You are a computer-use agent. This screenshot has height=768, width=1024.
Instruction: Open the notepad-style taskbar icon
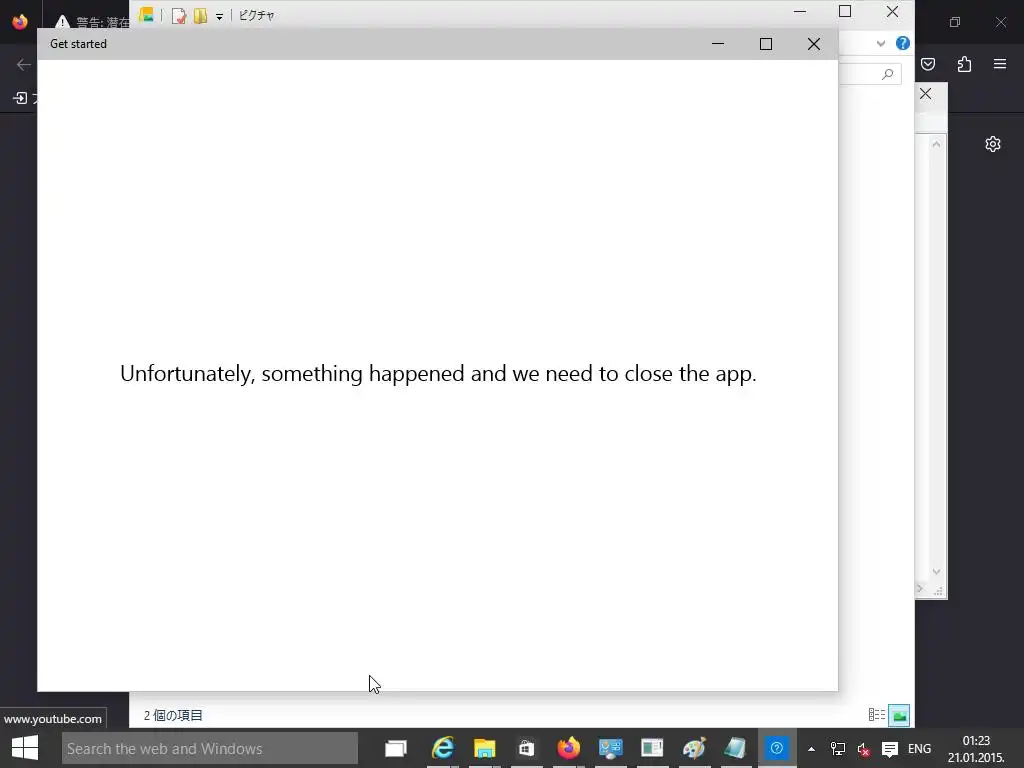(x=735, y=748)
